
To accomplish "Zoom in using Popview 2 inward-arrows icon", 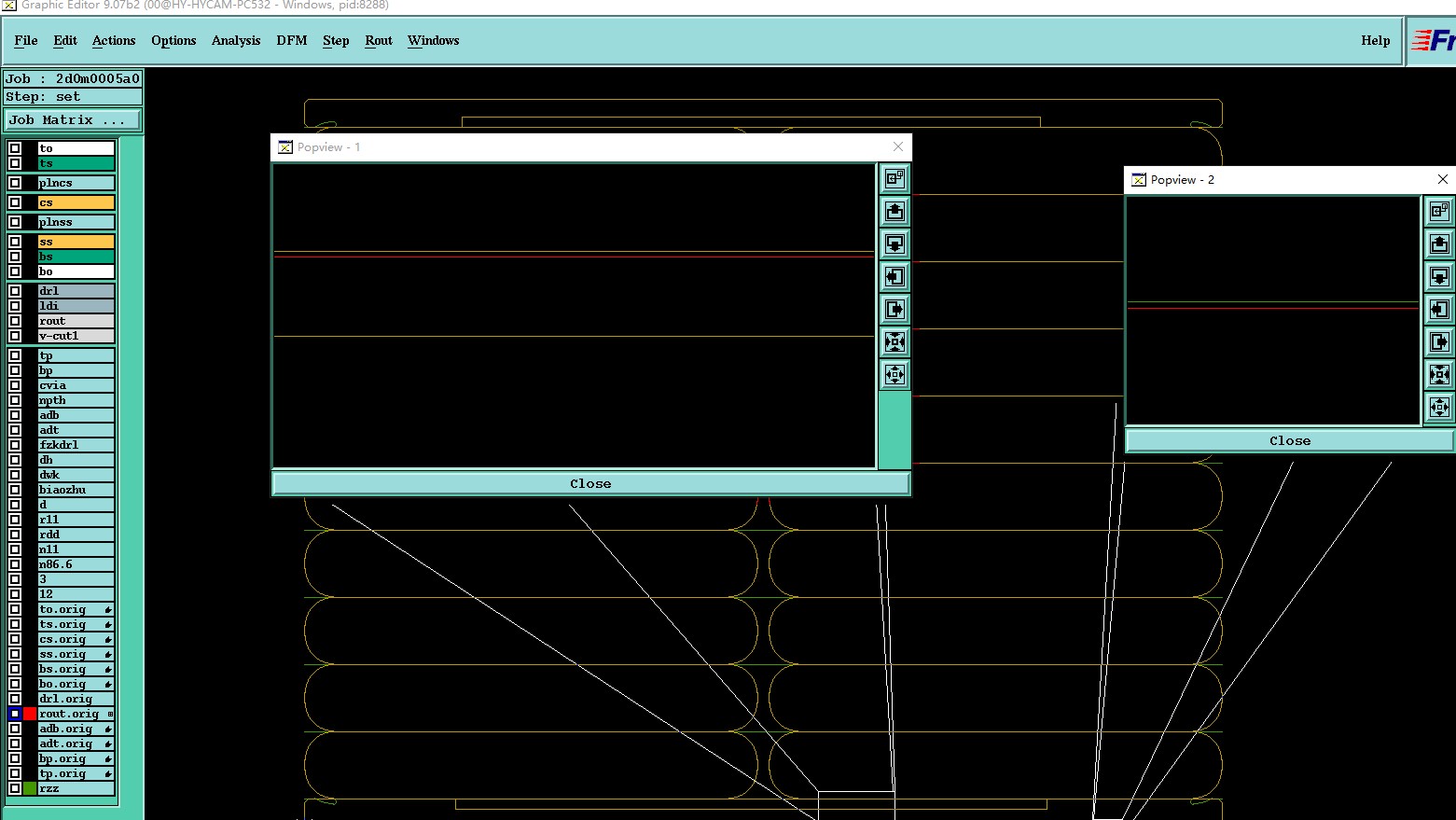I will 1439,374.
